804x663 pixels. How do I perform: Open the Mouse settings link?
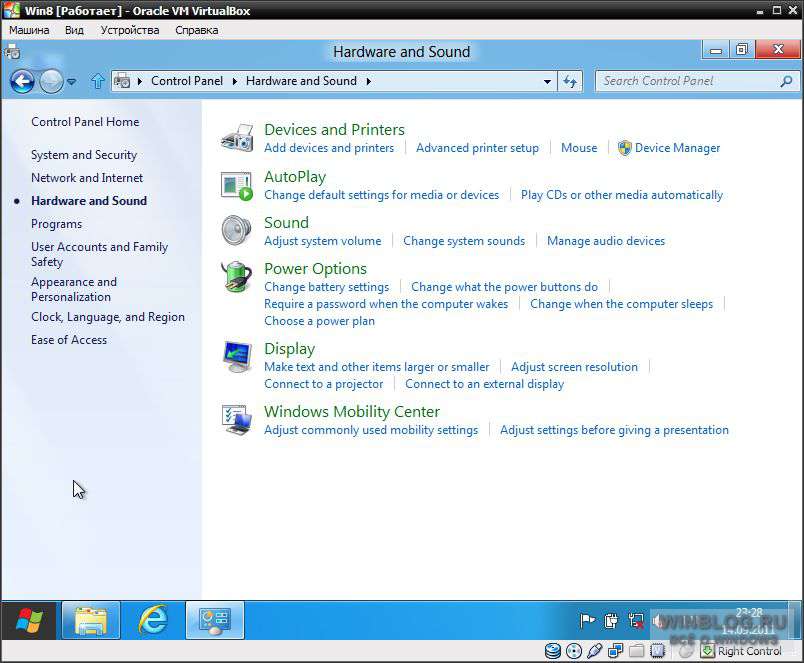[x=579, y=148]
